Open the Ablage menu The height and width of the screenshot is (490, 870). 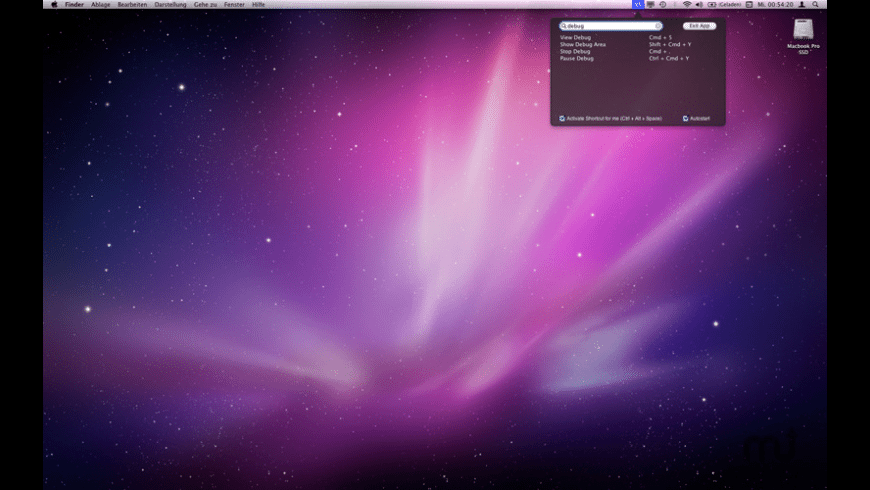[x=101, y=4]
